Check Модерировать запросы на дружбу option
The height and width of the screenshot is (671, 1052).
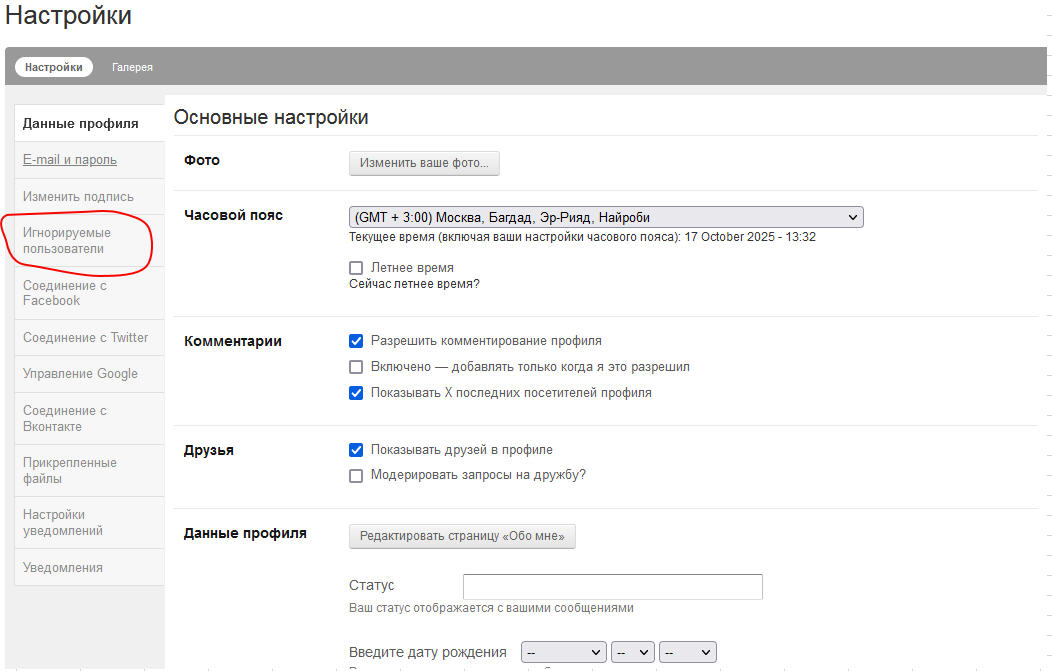pyautogui.click(x=356, y=476)
